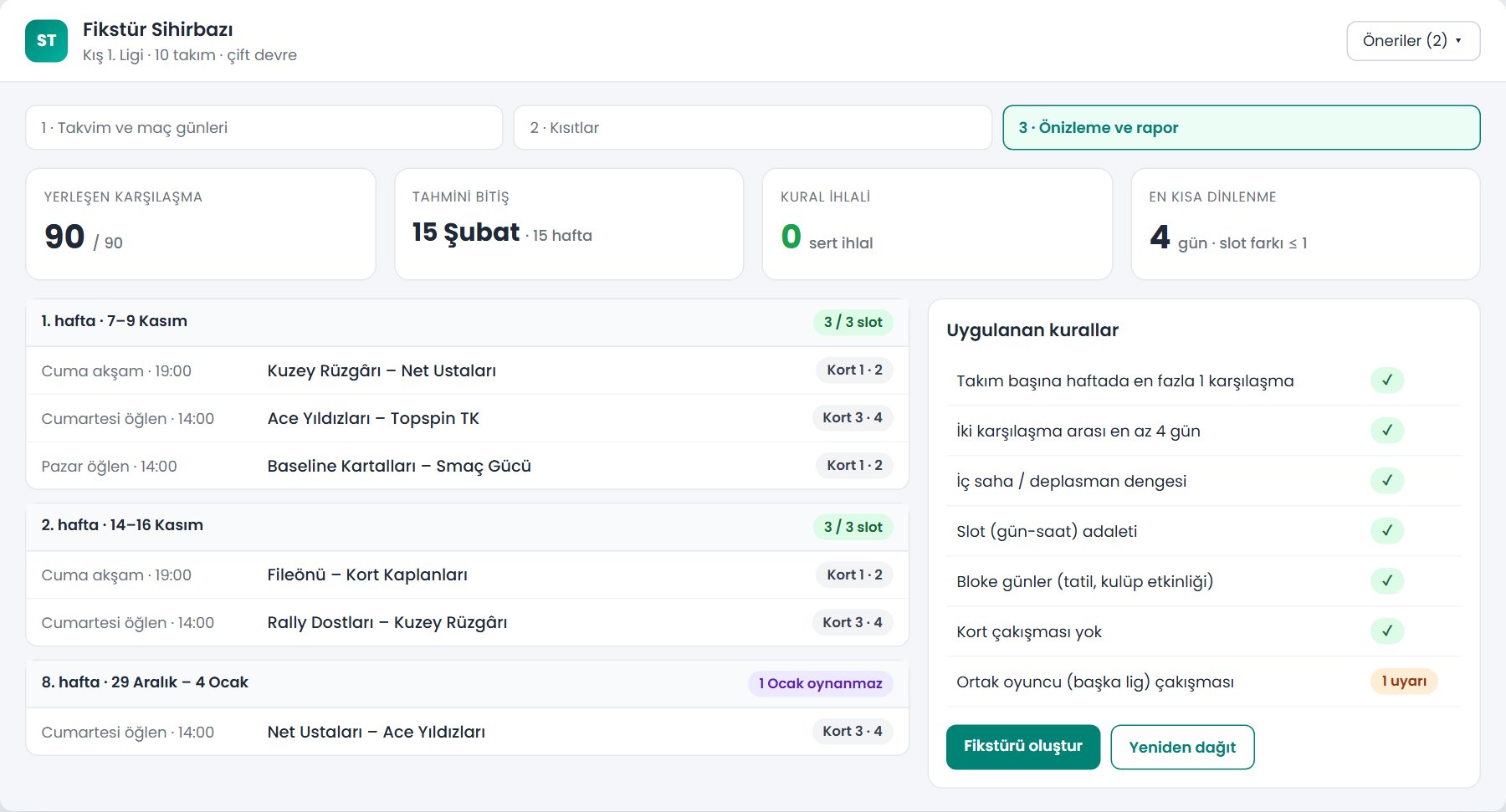
Task: Click the Tahmini bitiş 15 Şubat card
Action: click(x=569, y=224)
